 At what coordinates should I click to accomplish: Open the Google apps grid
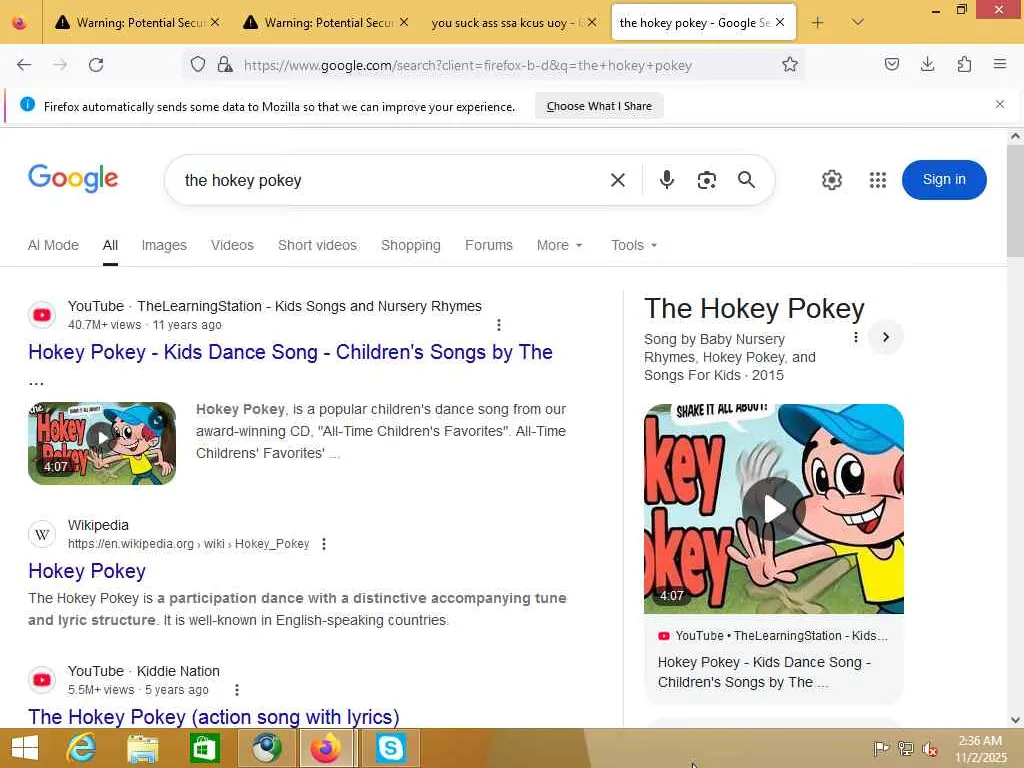878,180
